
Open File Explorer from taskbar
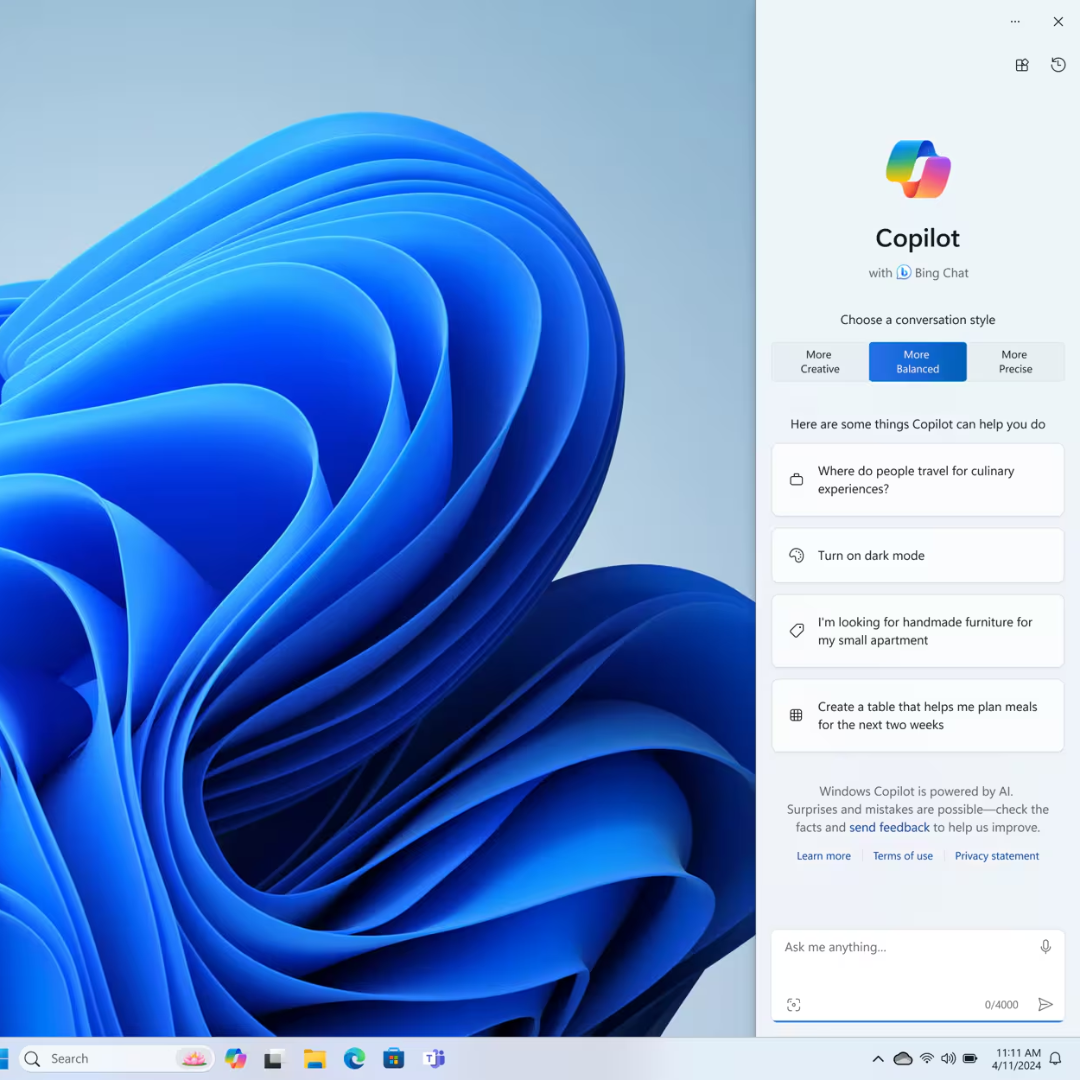coord(315,1058)
